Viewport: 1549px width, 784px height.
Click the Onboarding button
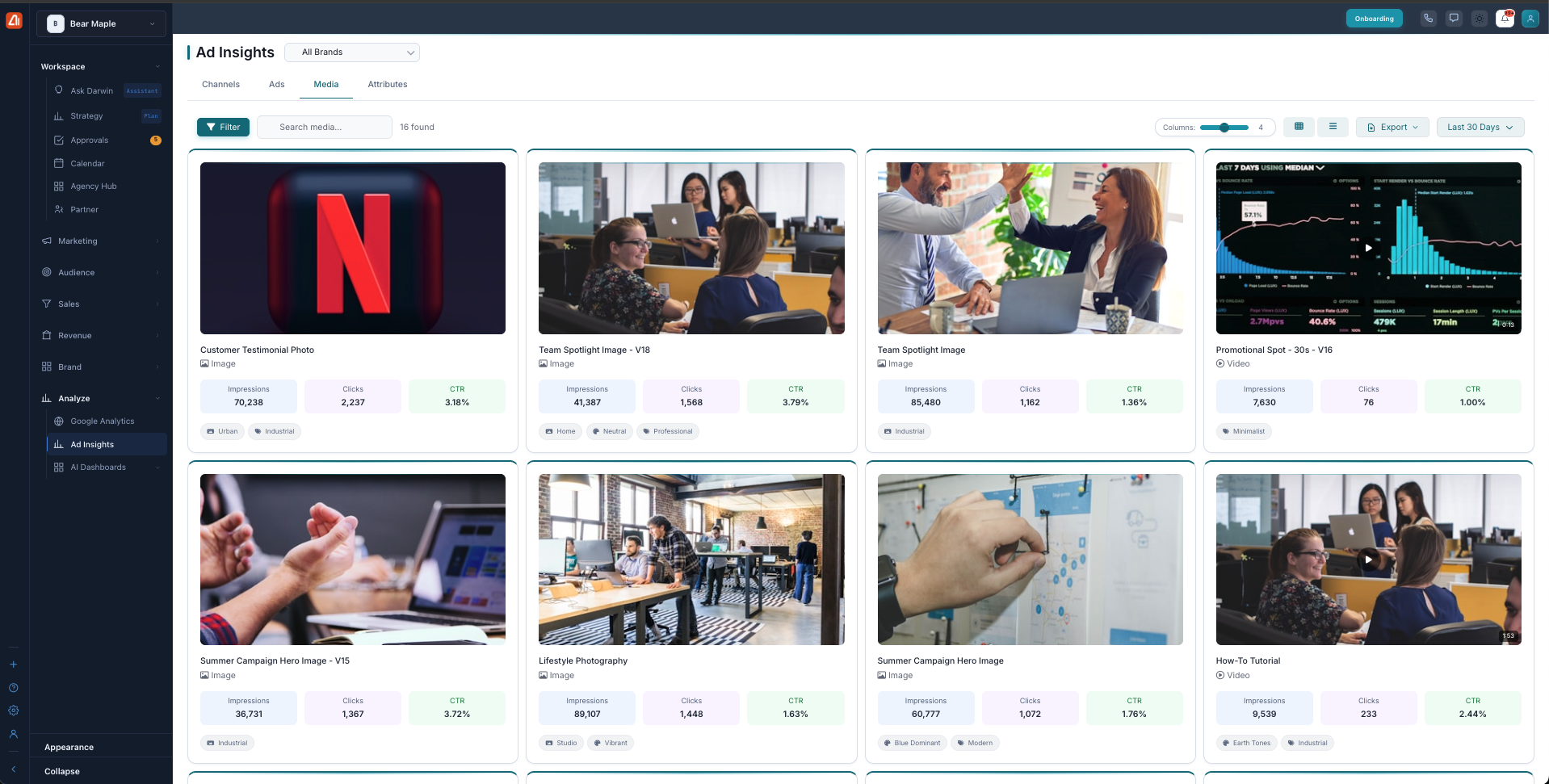[1374, 19]
